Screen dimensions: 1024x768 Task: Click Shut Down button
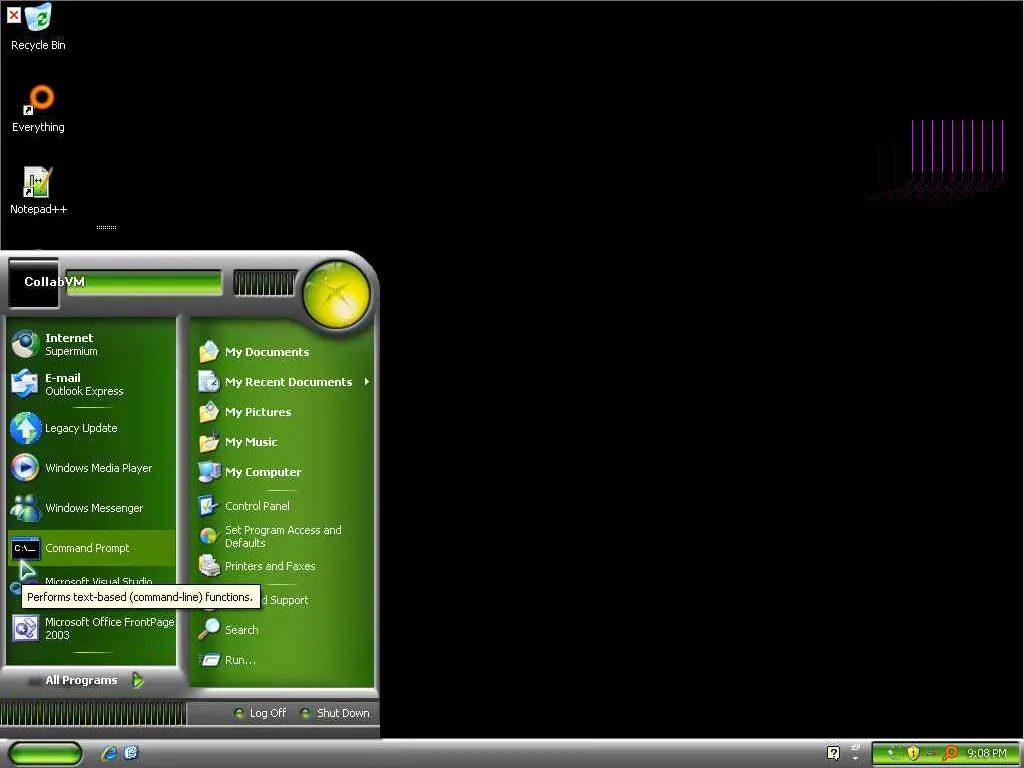click(334, 713)
